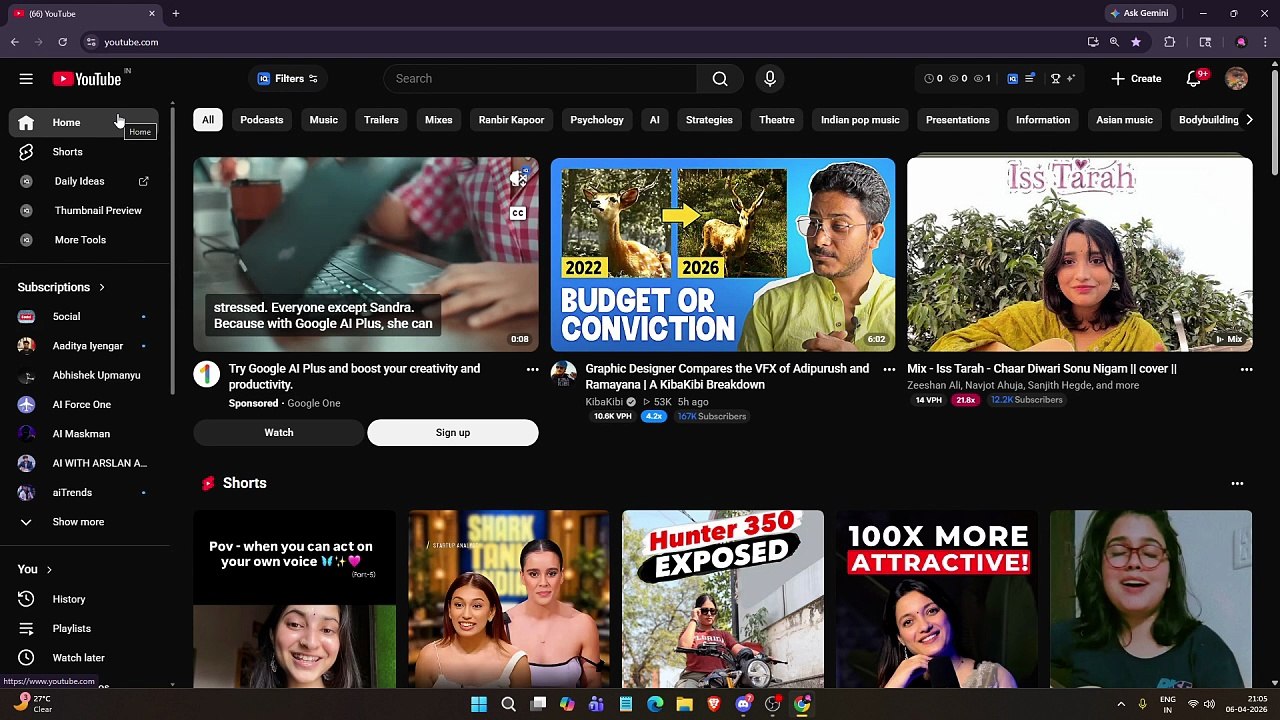1280x720 pixels.
Task: Select the Podcasts chip
Action: [x=262, y=120]
